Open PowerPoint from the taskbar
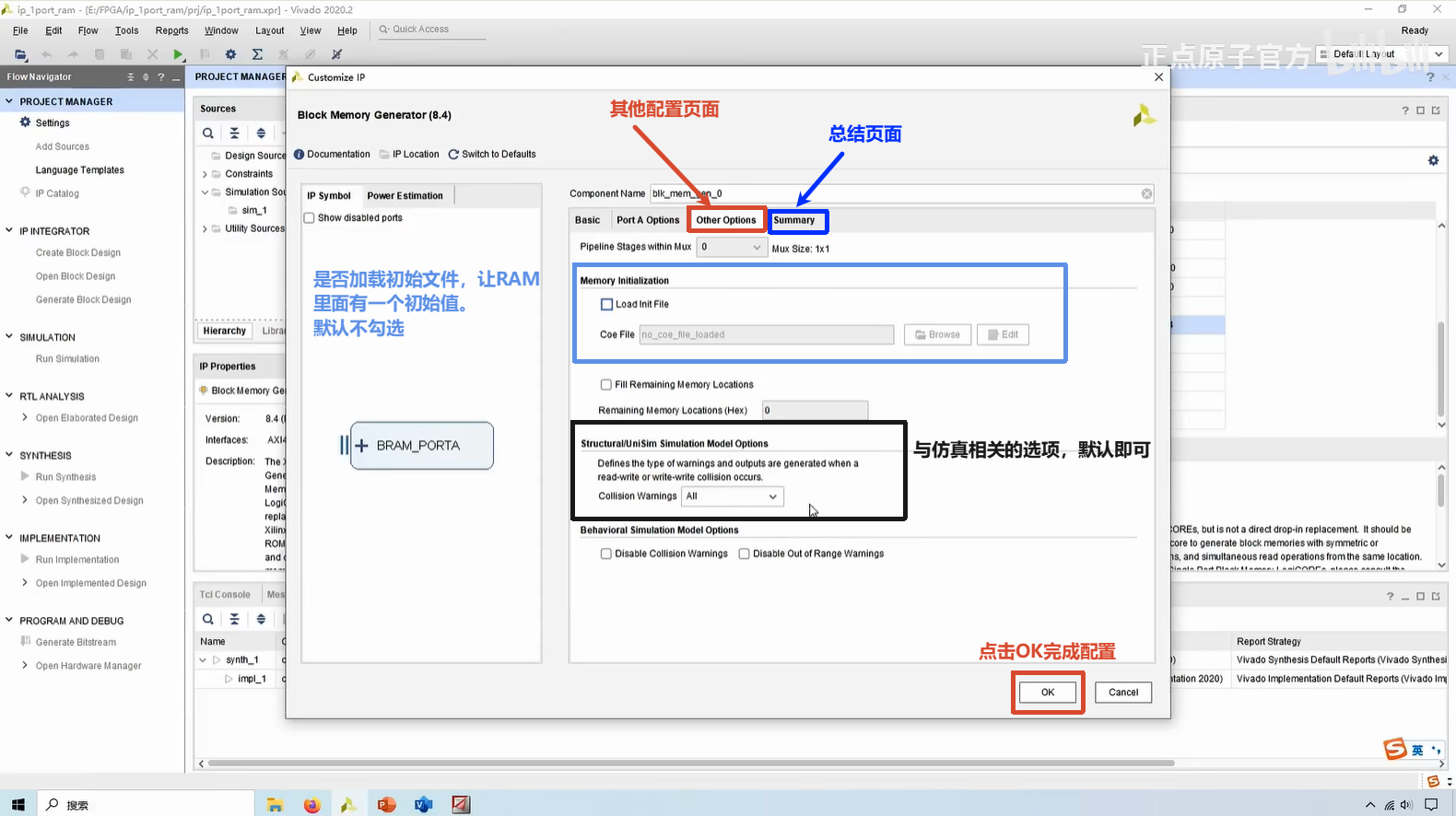The image size is (1456, 816). point(386,805)
